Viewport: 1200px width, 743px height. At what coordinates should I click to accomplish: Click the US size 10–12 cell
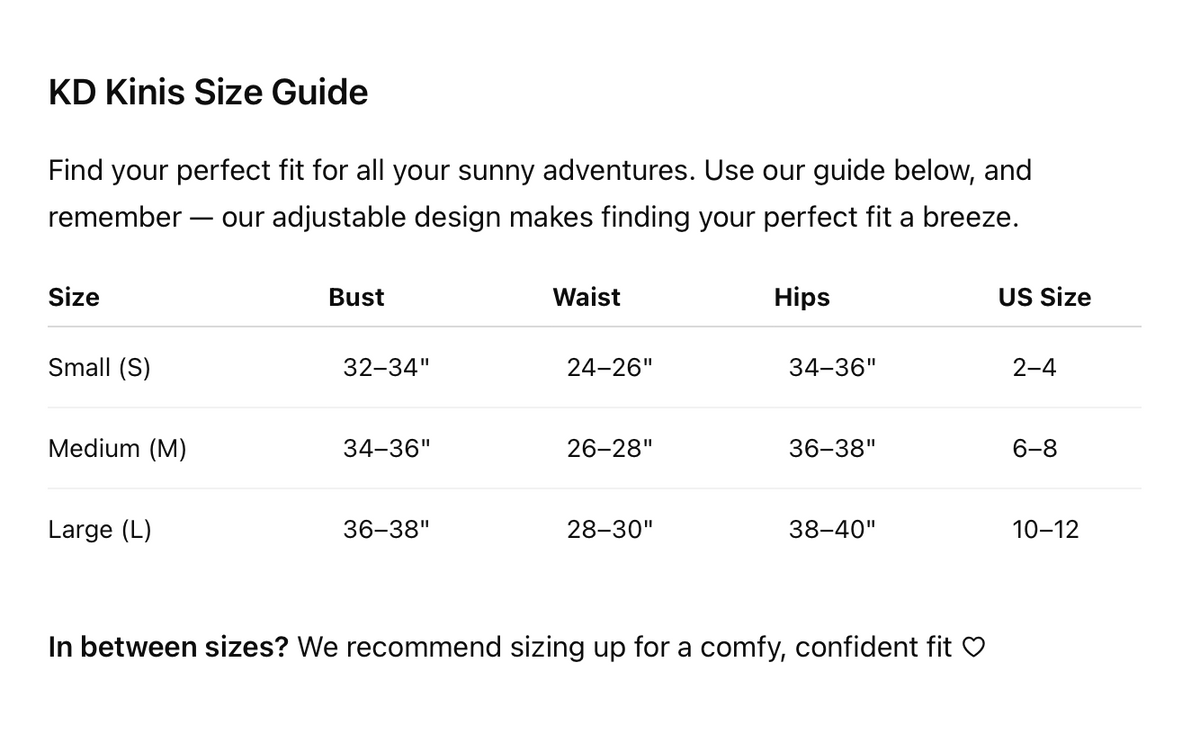coord(1046,530)
